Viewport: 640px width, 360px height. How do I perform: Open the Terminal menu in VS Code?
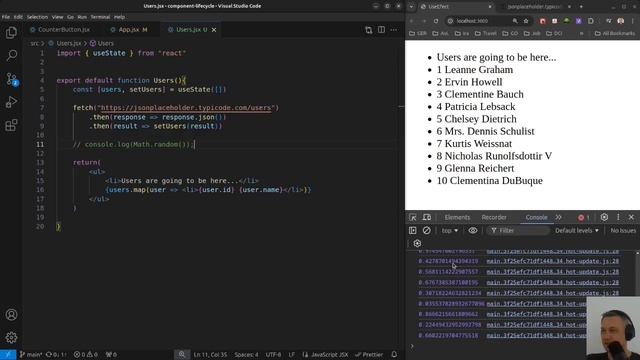(x=100, y=17)
